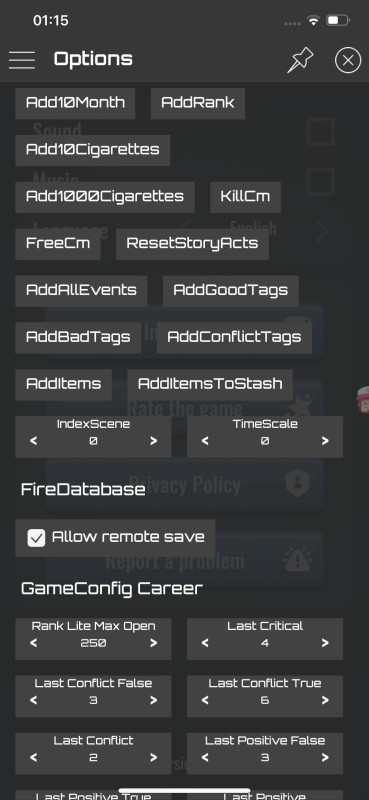
Task: Tap the Add10Month button
Action: [75, 103]
